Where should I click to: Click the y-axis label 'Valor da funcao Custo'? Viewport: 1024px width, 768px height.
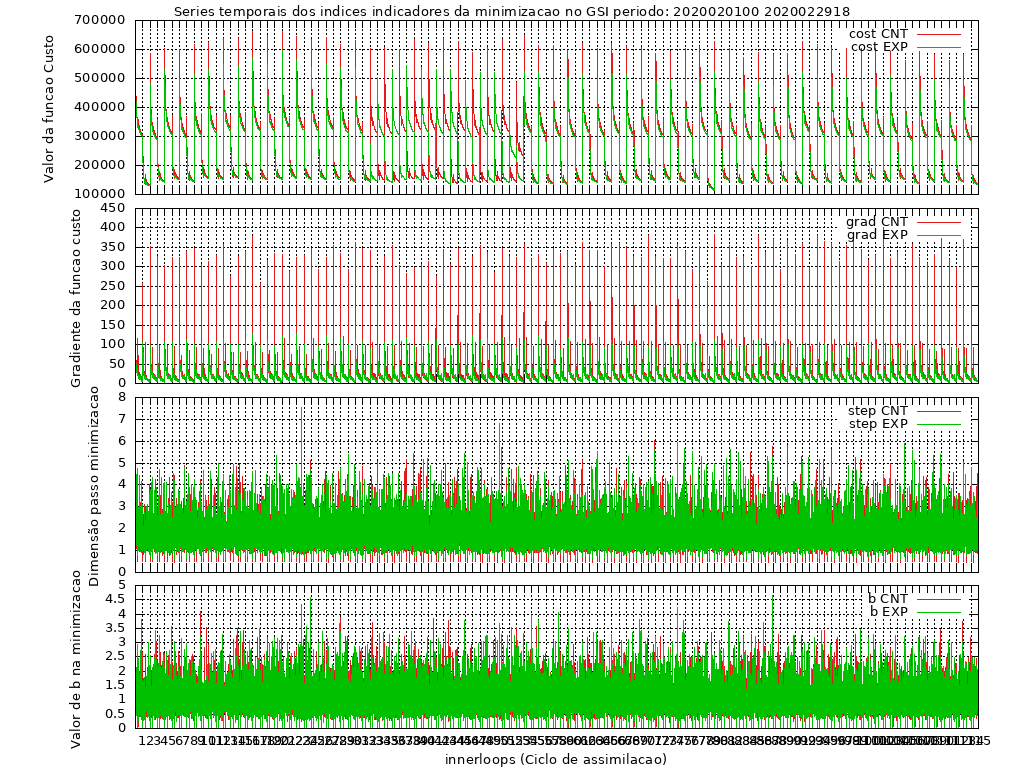pos(49,108)
